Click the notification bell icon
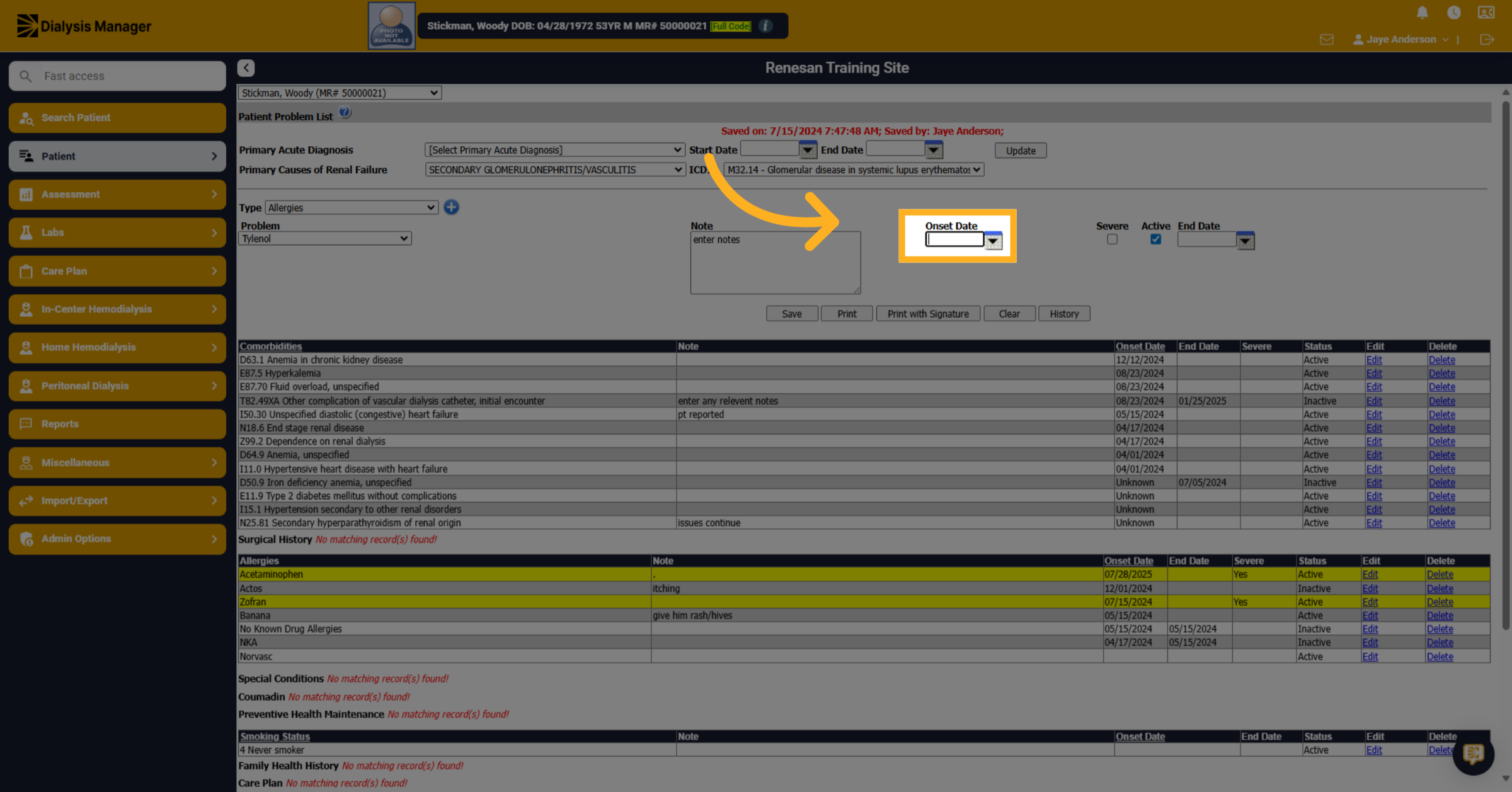1512x792 pixels. pos(1422,12)
